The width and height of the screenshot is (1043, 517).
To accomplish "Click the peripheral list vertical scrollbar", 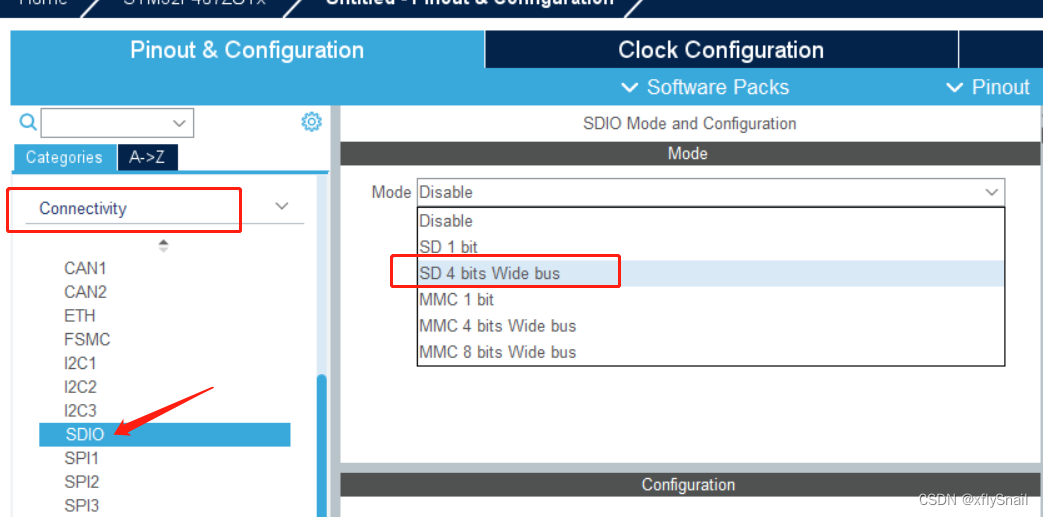I will [322, 440].
